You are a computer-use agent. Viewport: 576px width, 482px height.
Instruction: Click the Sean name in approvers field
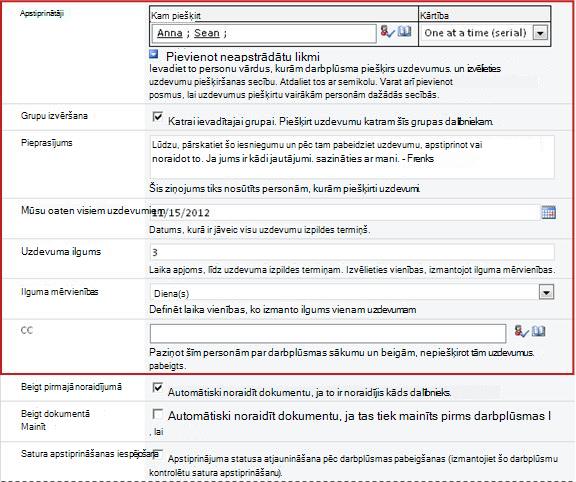pyautogui.click(x=207, y=33)
